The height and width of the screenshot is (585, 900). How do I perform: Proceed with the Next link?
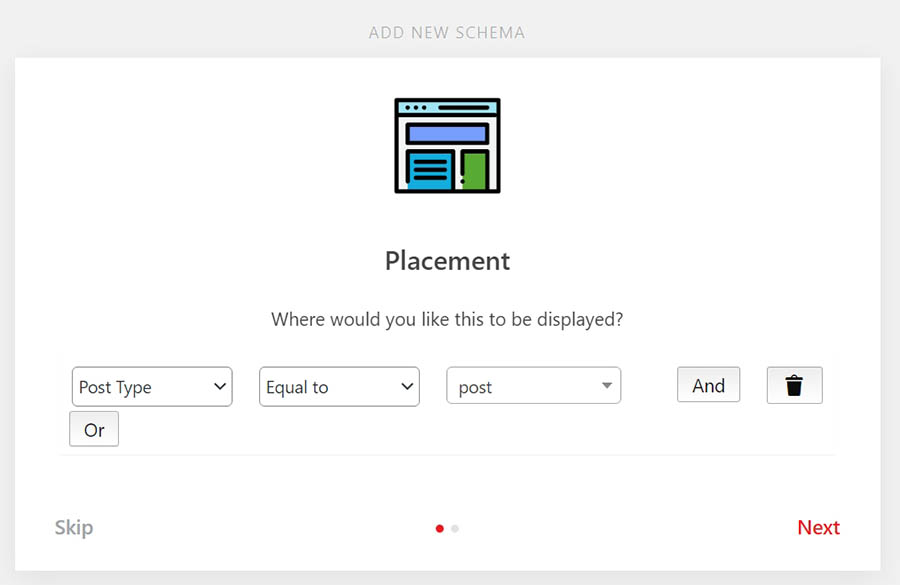(x=818, y=527)
